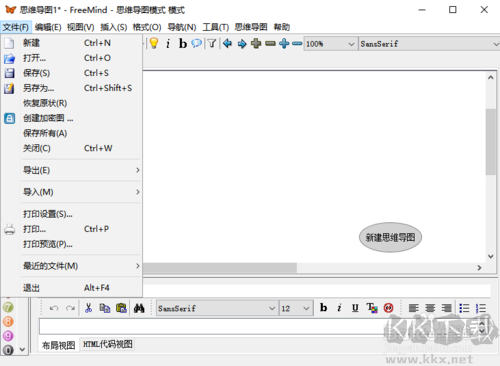This screenshot has width=500, height=366.
Task: Choose 另存为... save as
Action: [72, 88]
